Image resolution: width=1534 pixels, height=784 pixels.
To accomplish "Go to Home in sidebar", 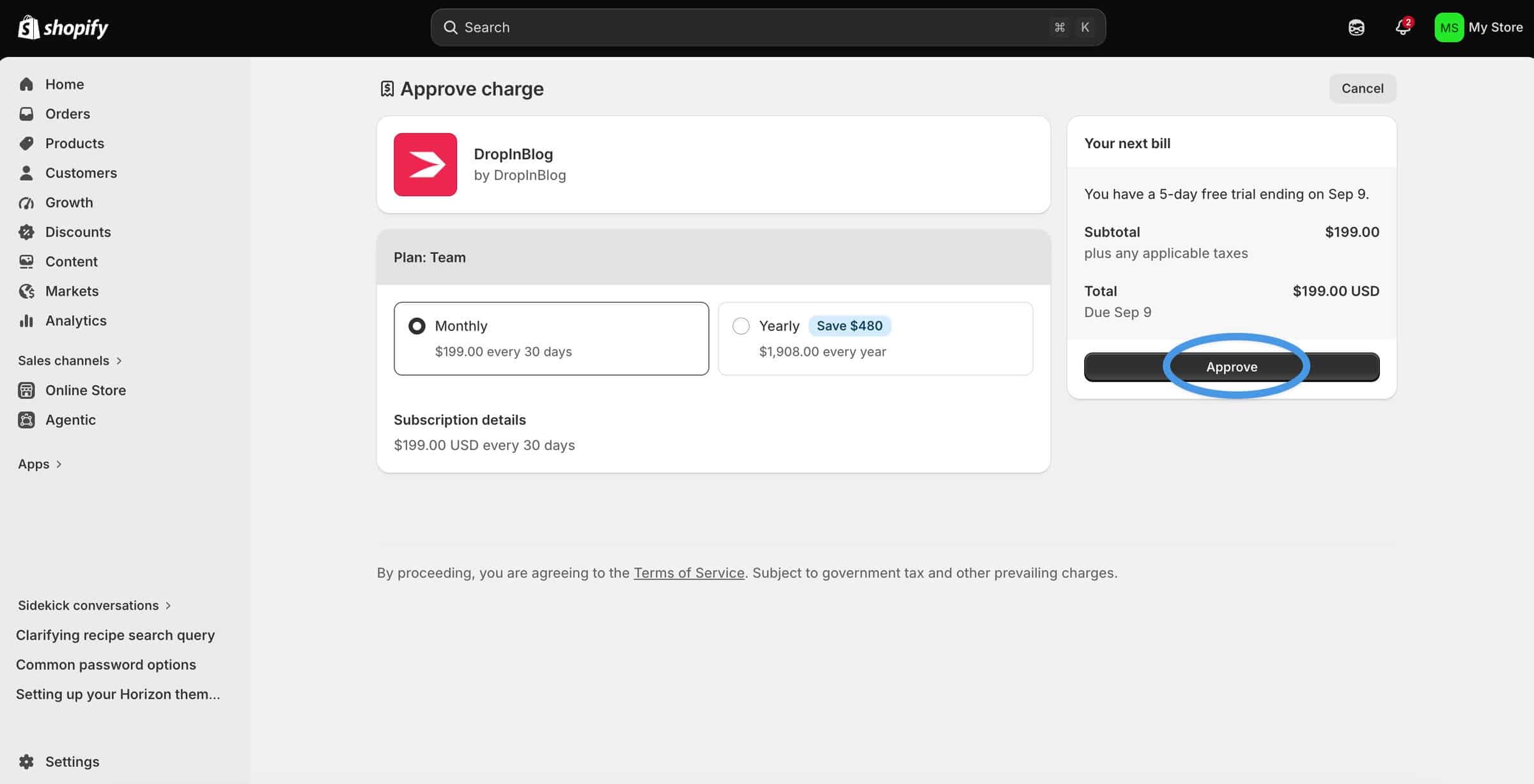I will pos(65,84).
